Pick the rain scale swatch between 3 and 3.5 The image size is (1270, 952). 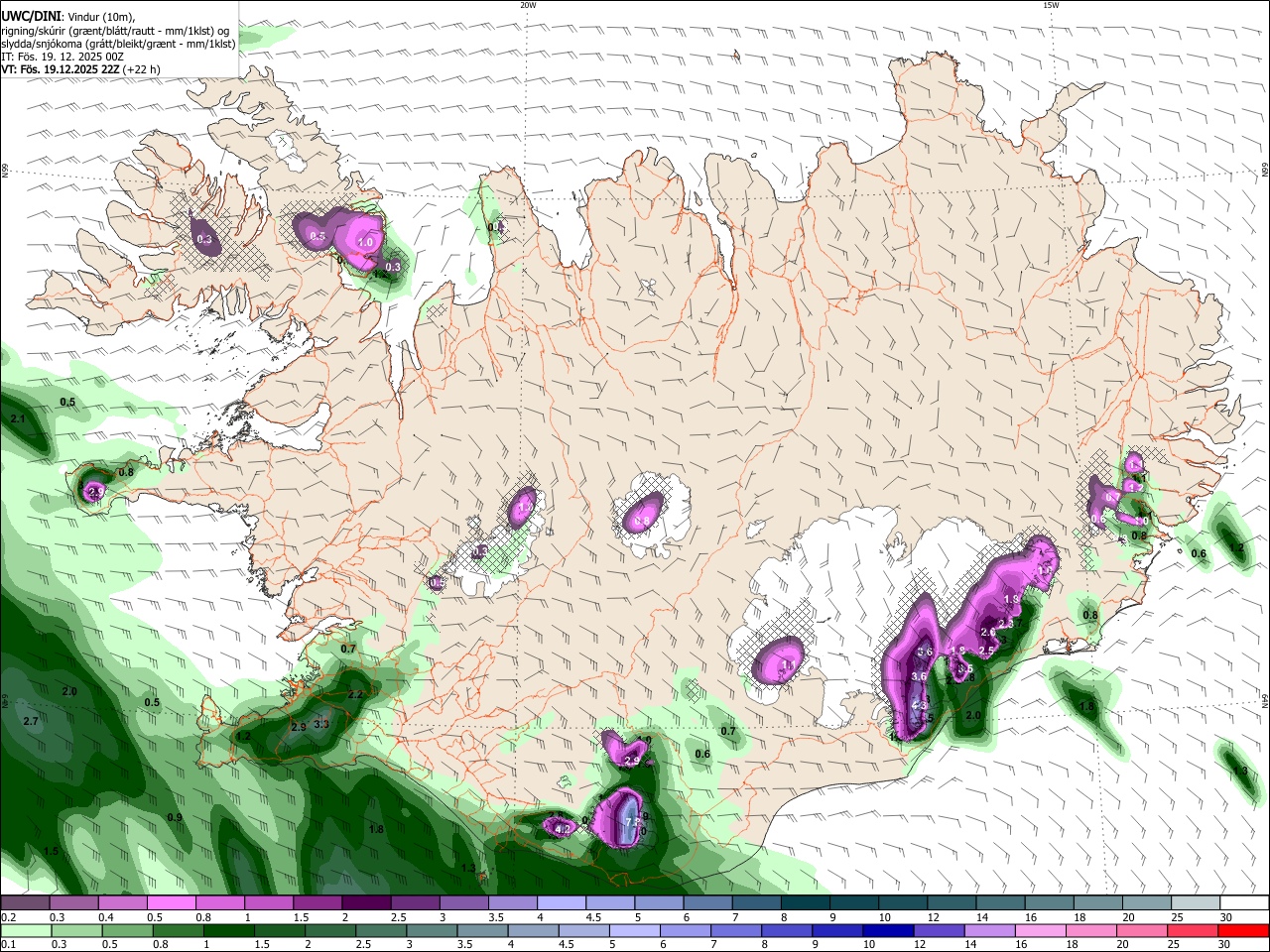(x=433, y=931)
